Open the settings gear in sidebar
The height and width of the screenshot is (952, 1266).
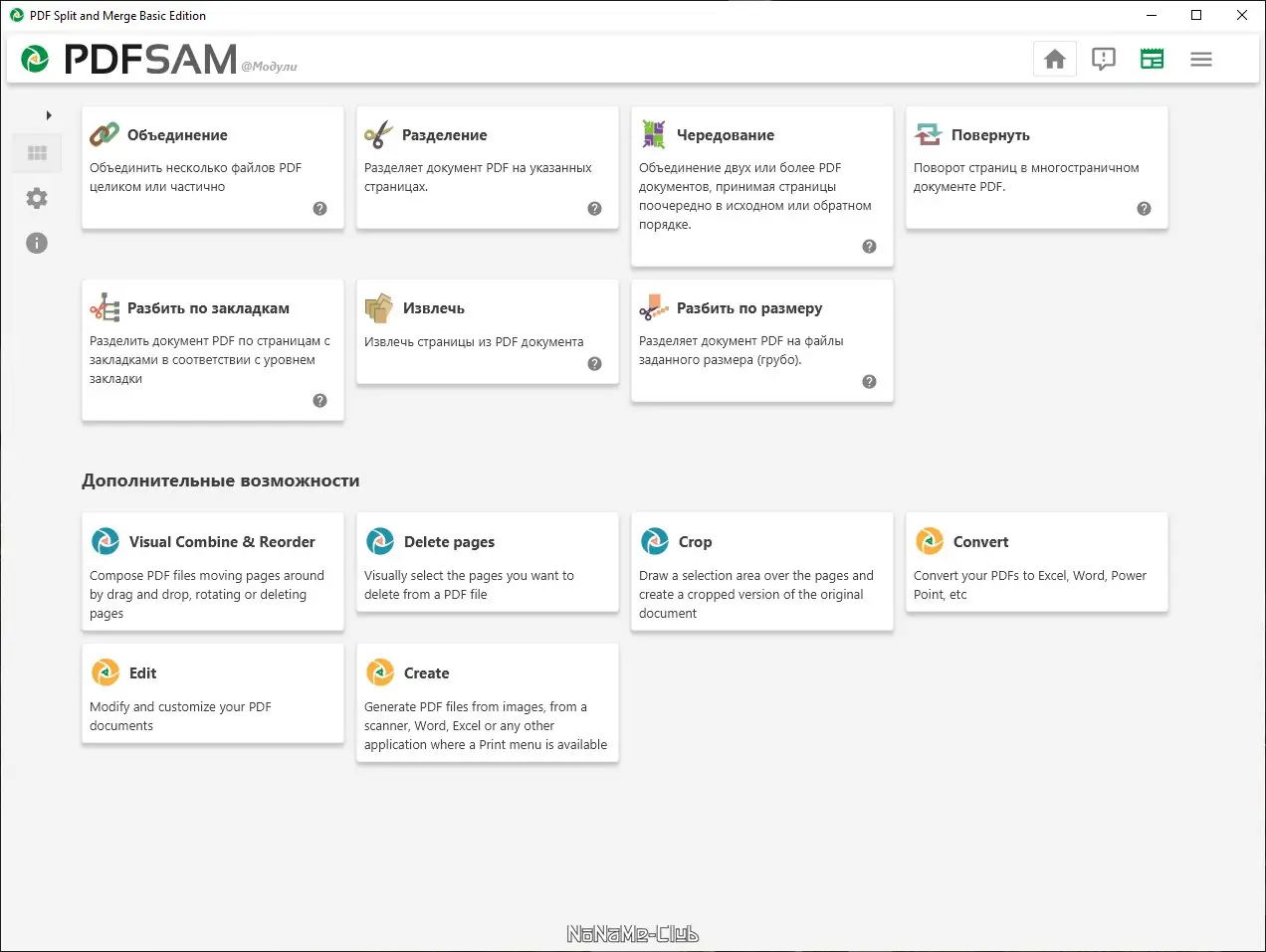click(x=37, y=198)
